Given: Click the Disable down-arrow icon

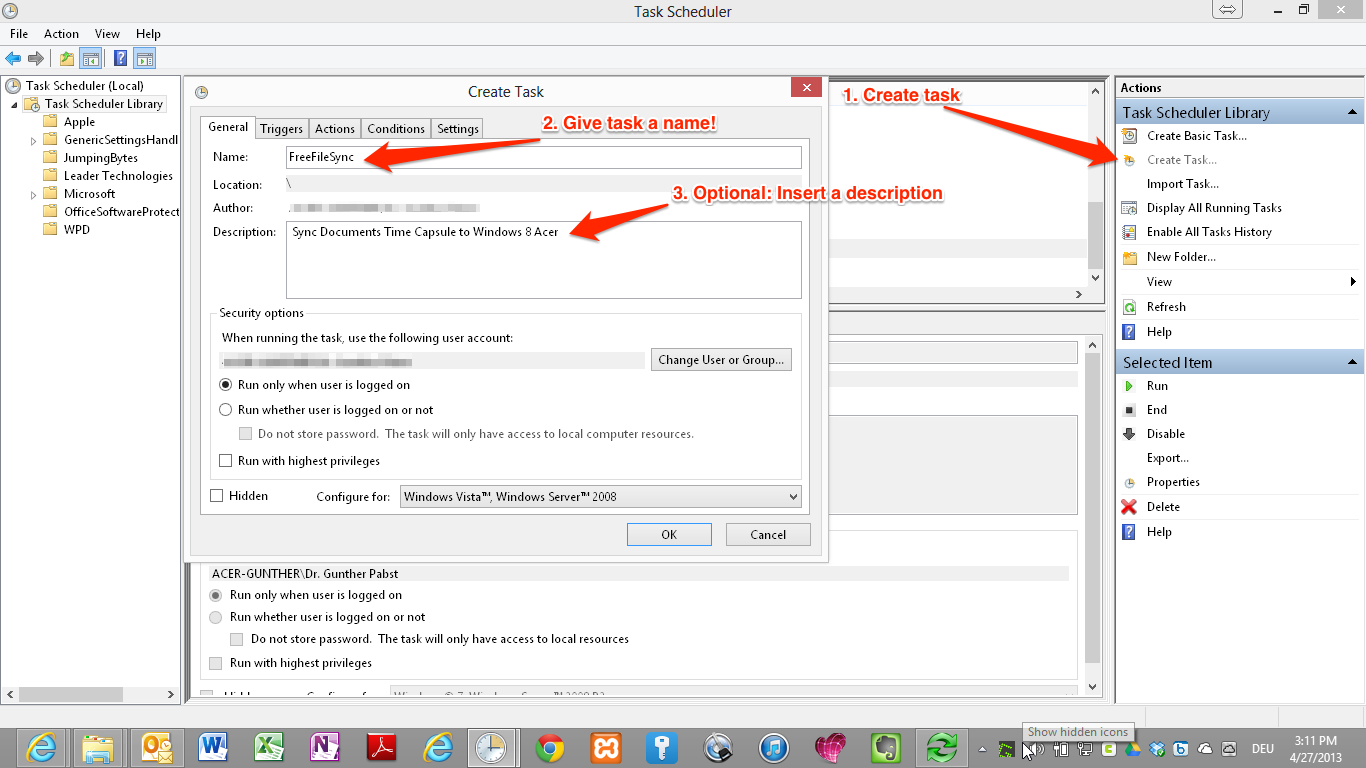Looking at the screenshot, I should pos(1129,434).
